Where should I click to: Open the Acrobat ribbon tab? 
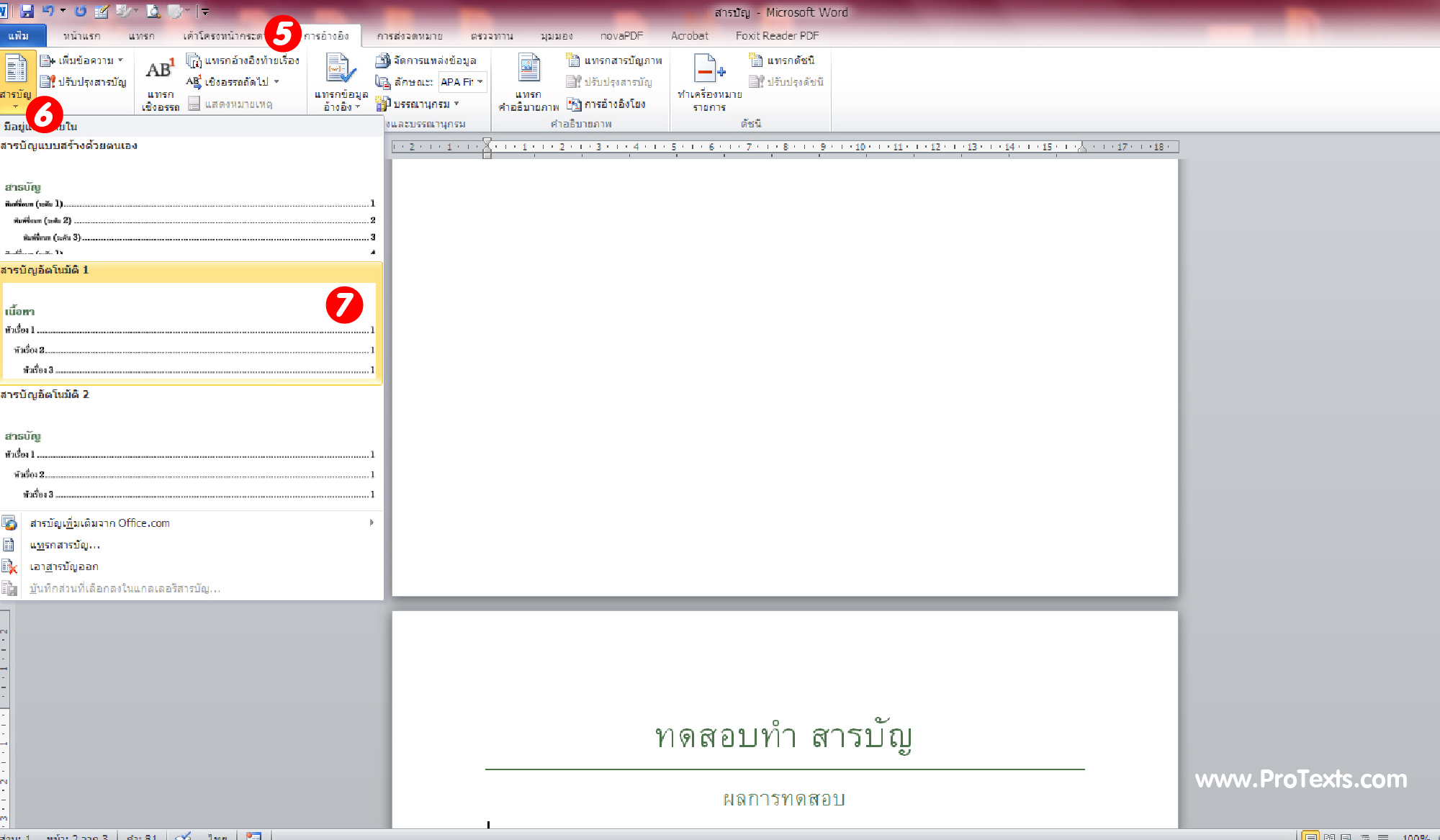tap(689, 35)
